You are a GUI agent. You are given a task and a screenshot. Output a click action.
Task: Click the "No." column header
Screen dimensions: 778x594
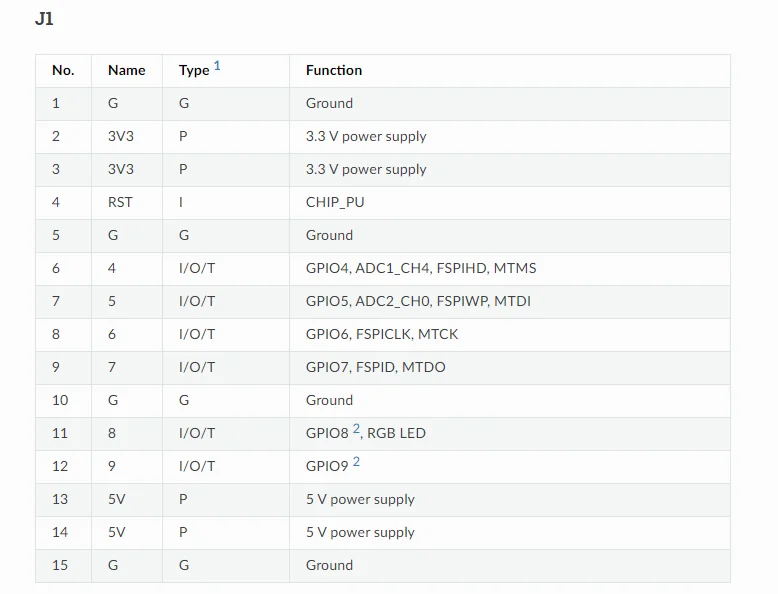point(63,70)
